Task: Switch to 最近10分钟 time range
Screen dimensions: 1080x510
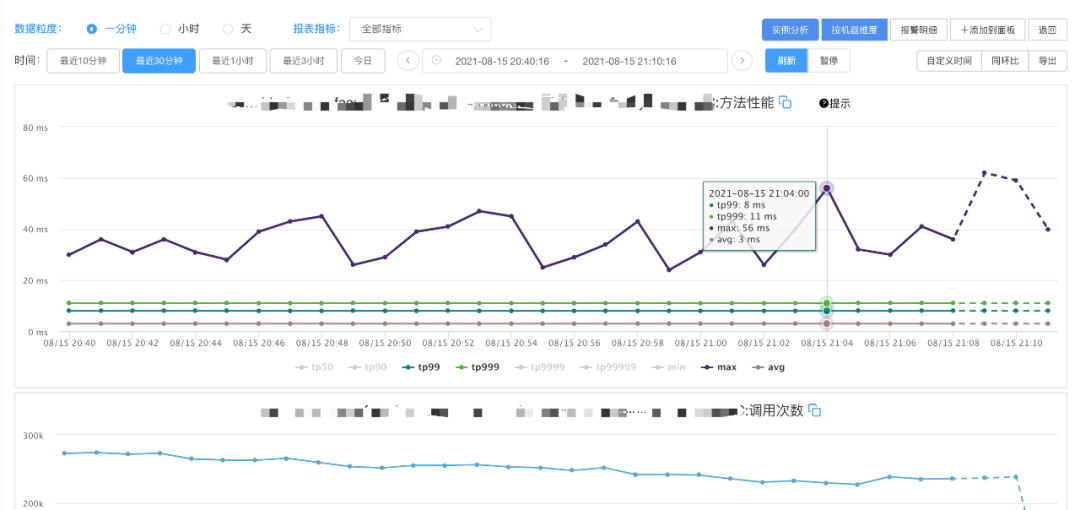Action: (x=83, y=61)
